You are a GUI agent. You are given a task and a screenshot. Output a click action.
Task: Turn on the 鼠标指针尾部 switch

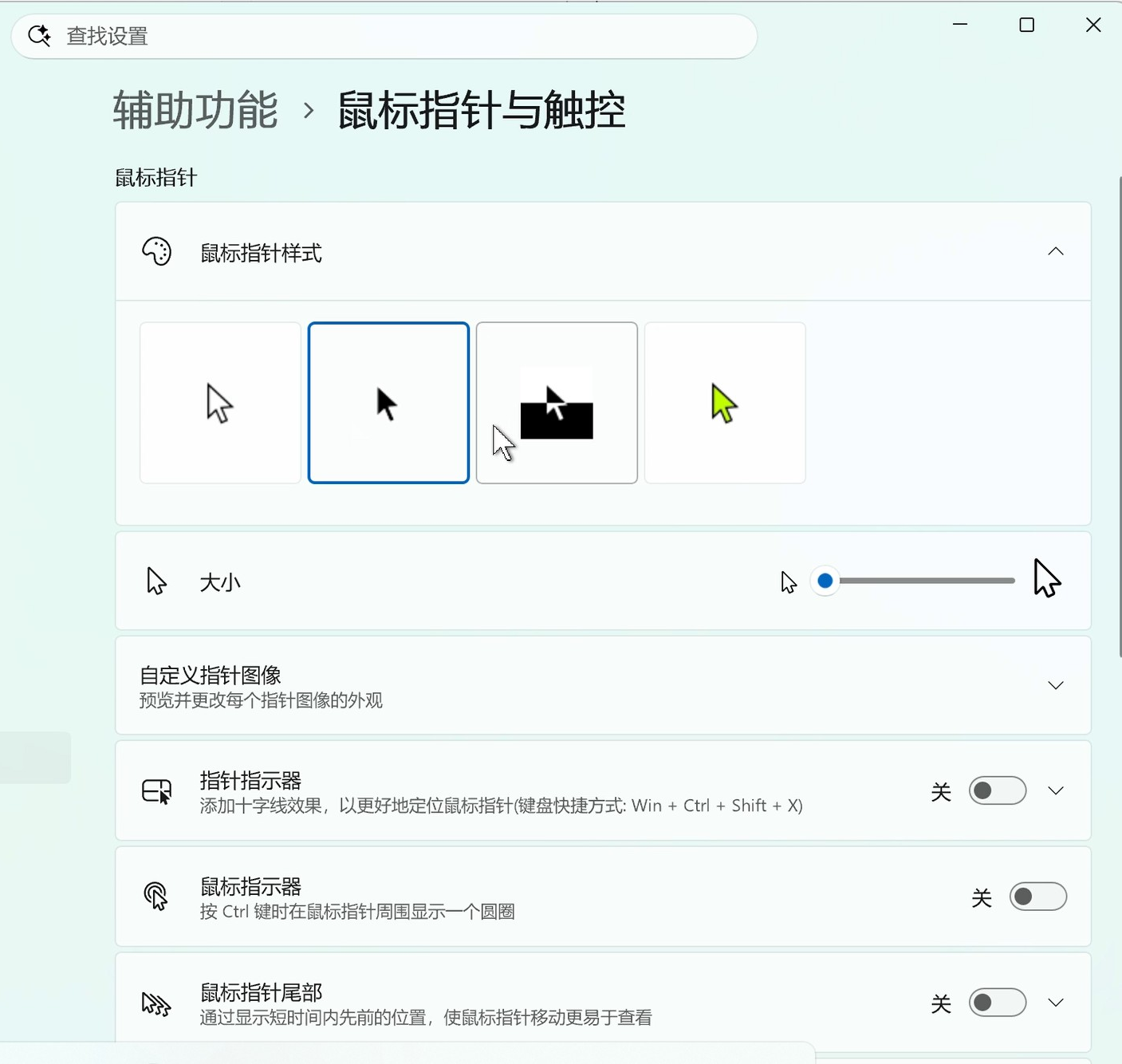click(998, 1003)
